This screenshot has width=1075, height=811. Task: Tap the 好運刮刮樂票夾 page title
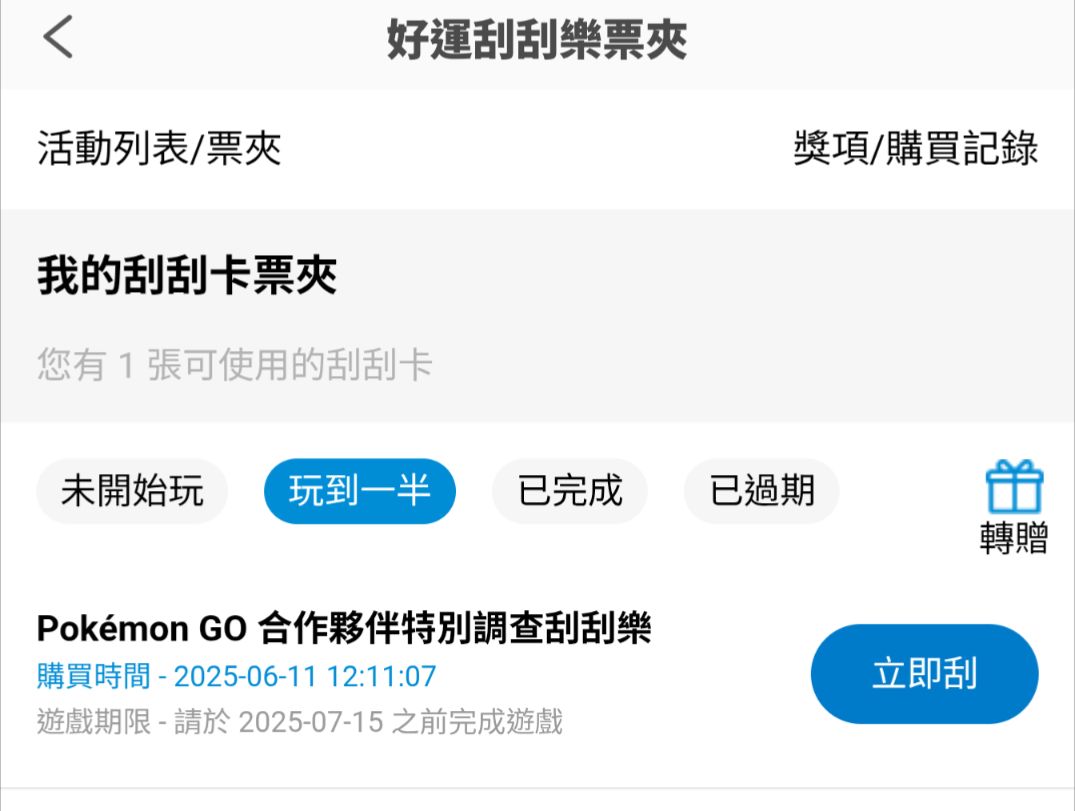pyautogui.click(x=537, y=41)
